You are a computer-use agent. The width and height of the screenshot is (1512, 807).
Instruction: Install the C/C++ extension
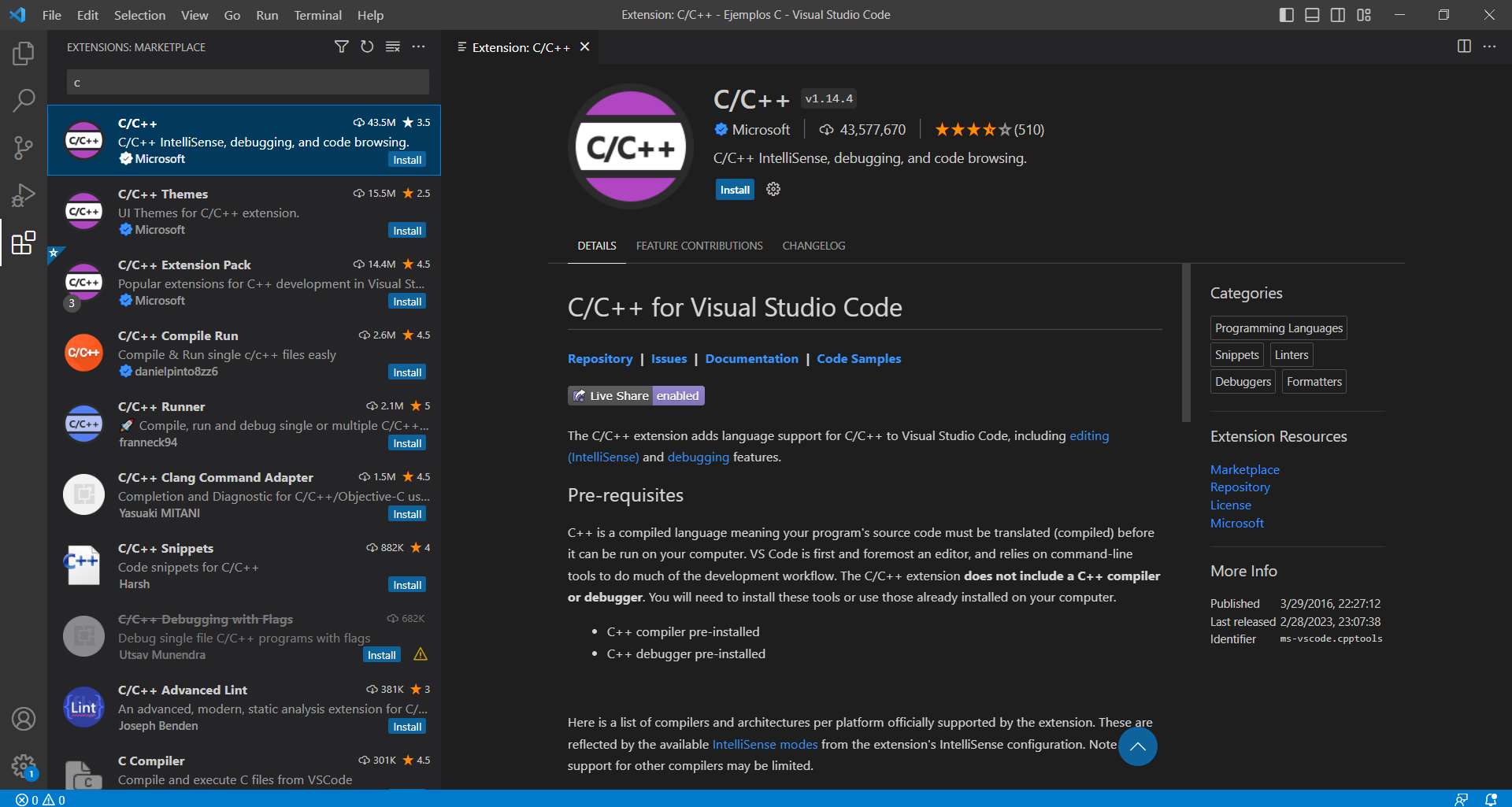click(734, 189)
